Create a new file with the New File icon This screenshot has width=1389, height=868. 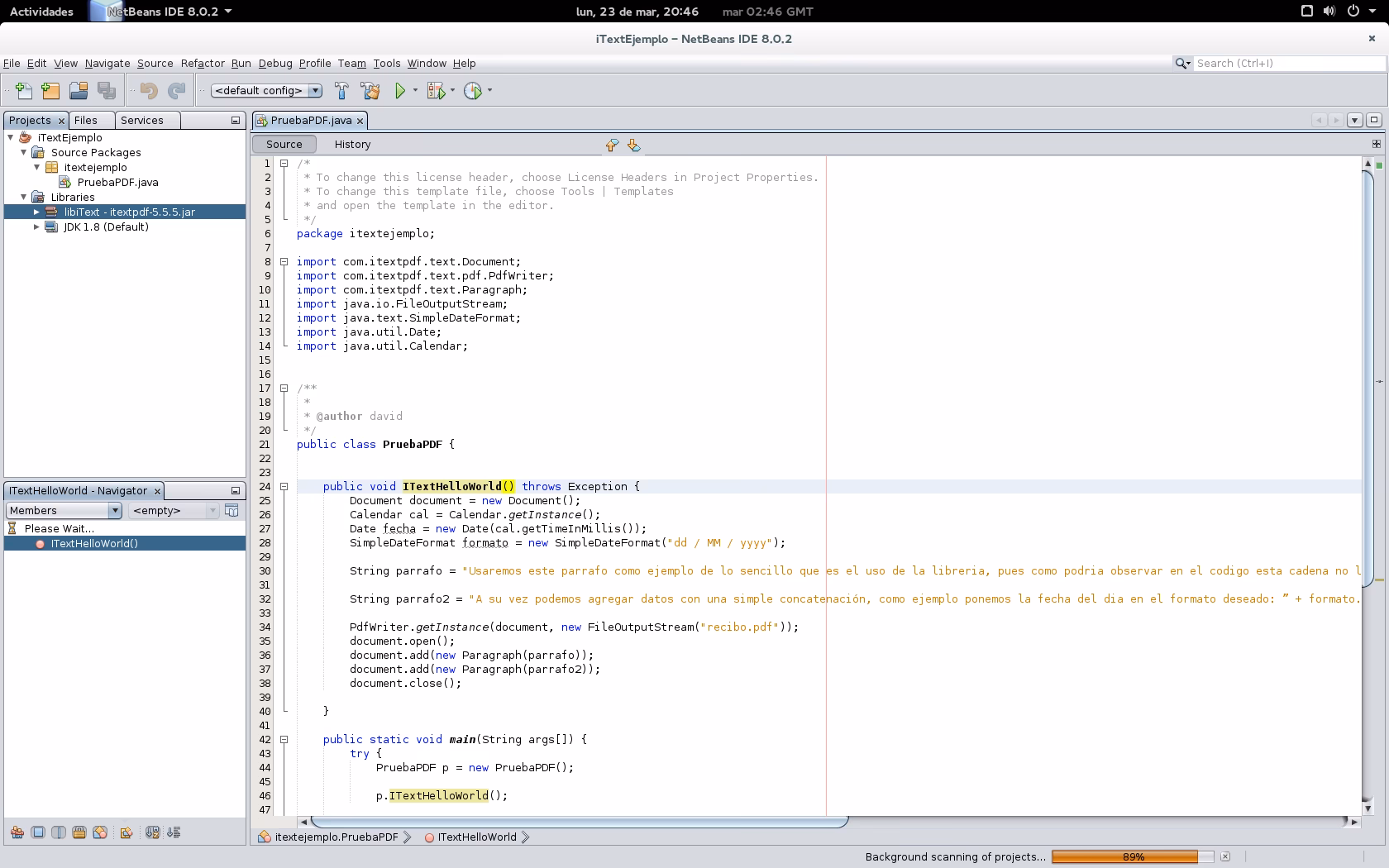coord(23,91)
